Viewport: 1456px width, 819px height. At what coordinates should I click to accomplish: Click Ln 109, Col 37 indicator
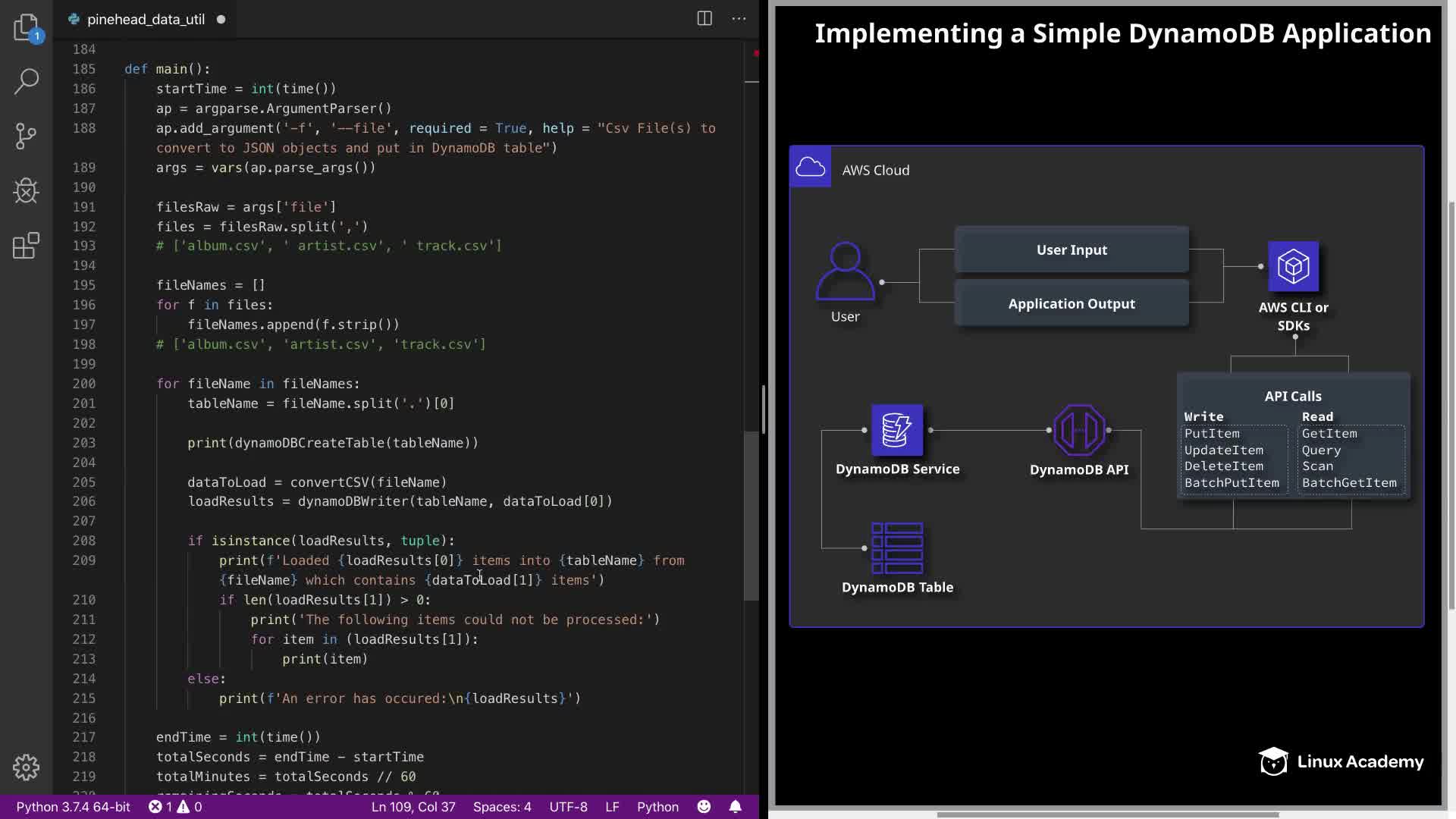click(413, 807)
